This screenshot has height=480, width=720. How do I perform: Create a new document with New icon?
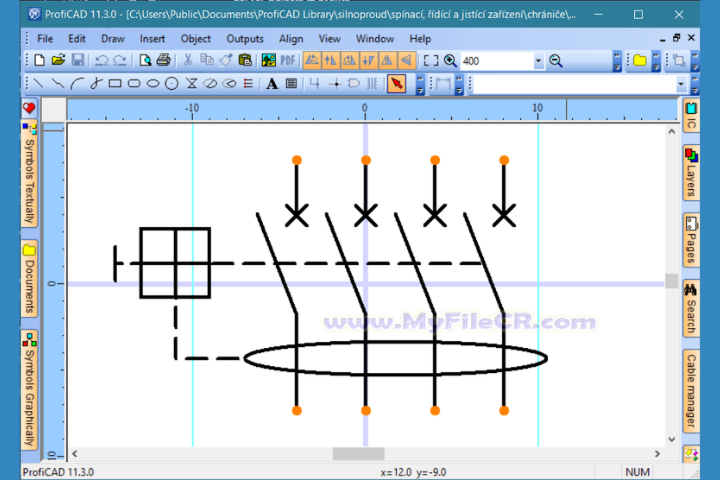point(39,60)
